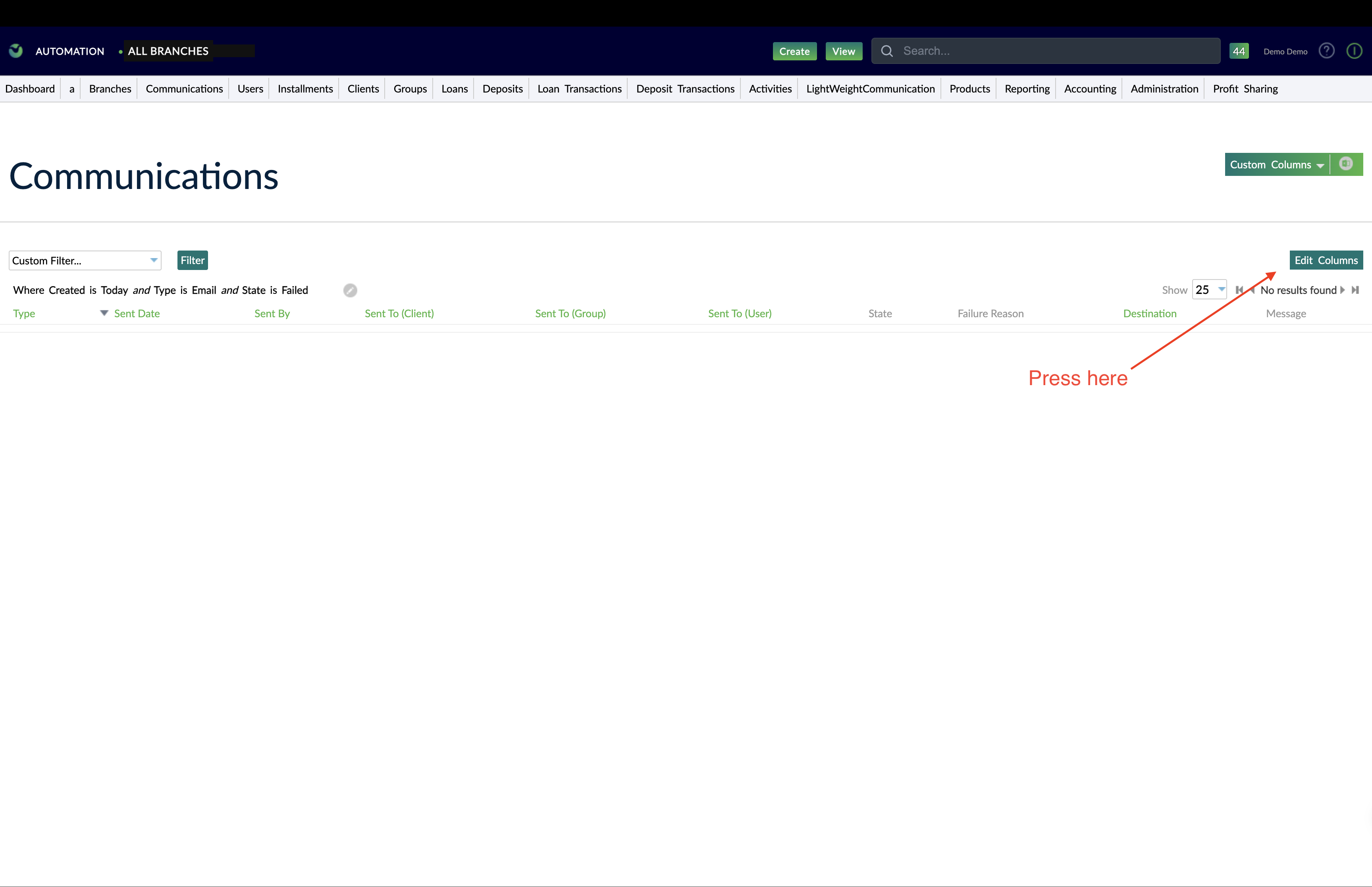Sort the table by Type column
This screenshot has width=1372, height=887.
coord(24,313)
